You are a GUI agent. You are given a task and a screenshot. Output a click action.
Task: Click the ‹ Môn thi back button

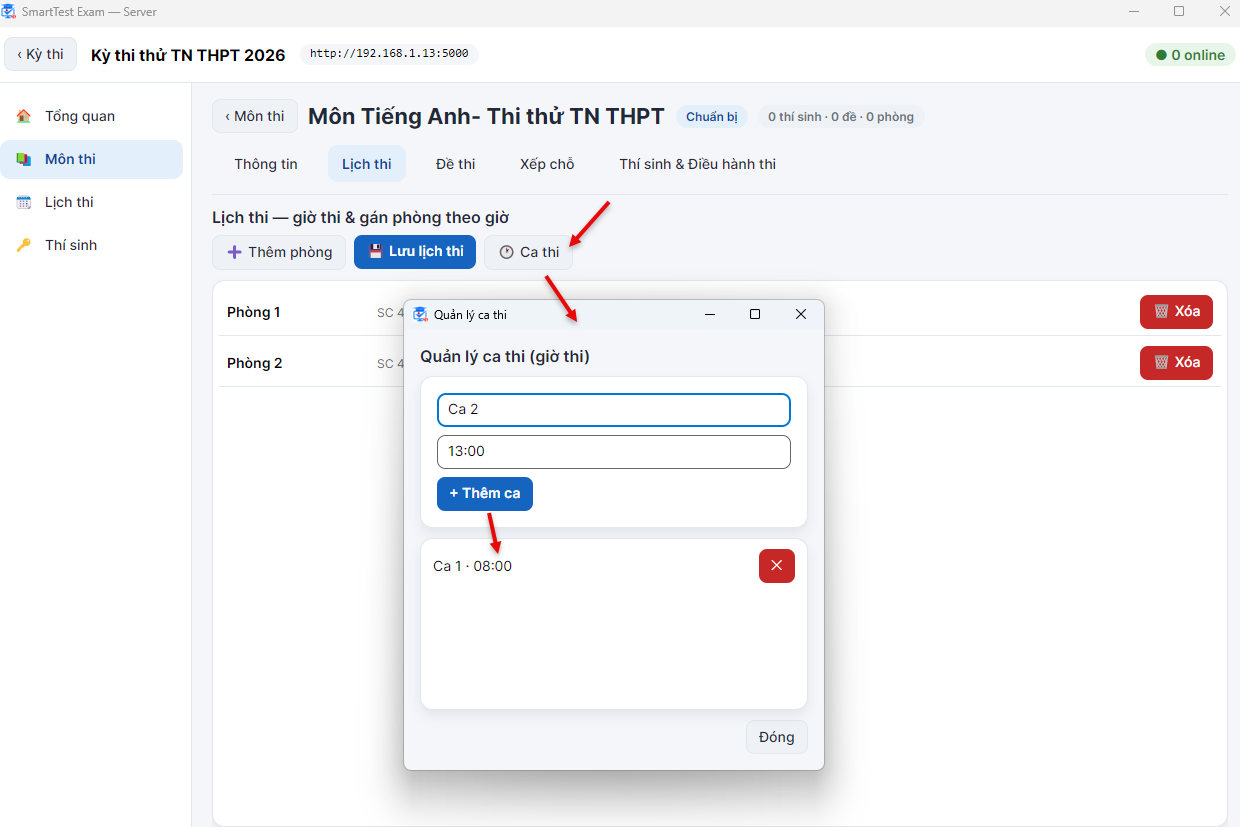pos(255,116)
